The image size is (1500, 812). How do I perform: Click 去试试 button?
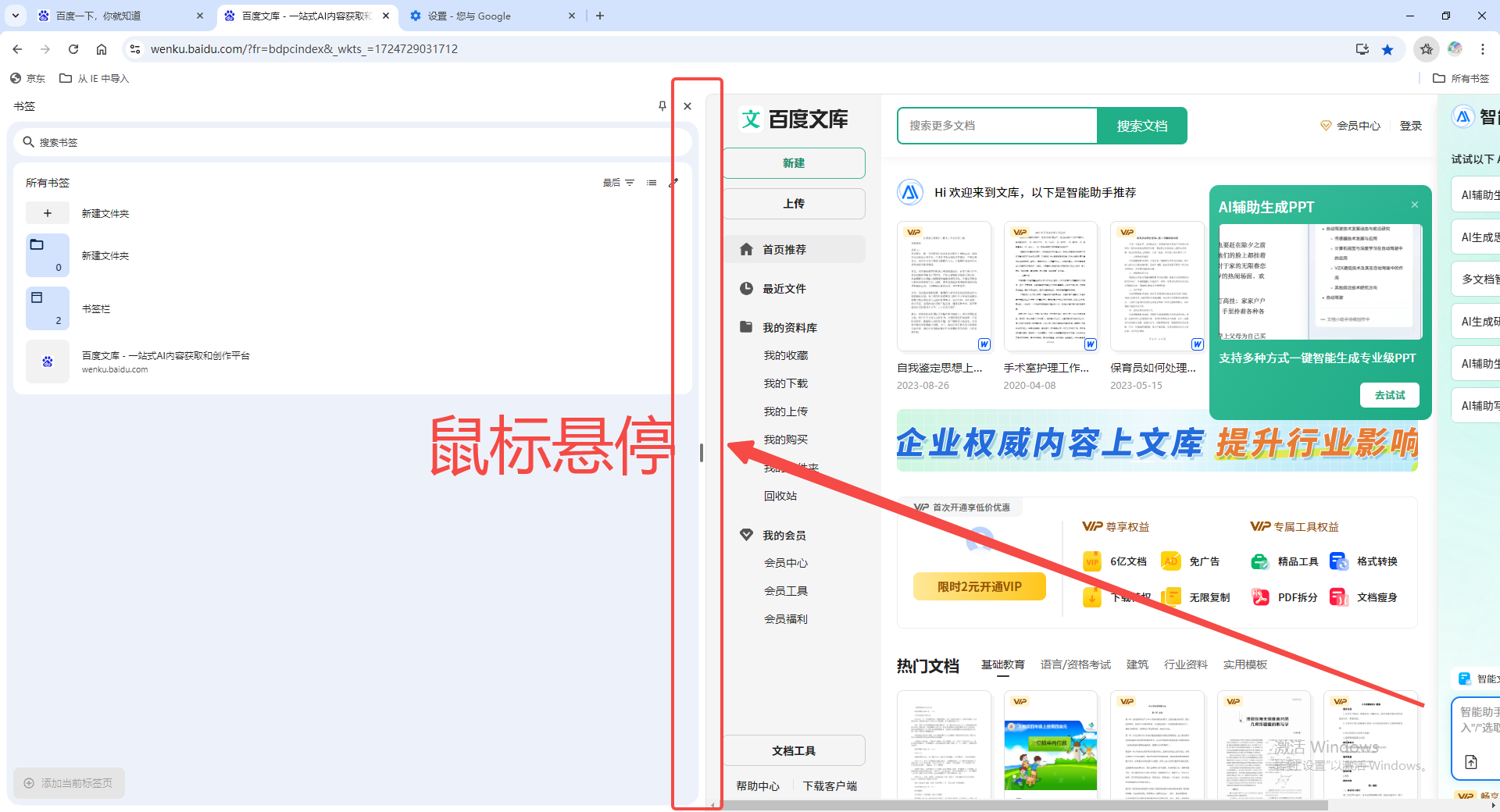click(x=1390, y=395)
